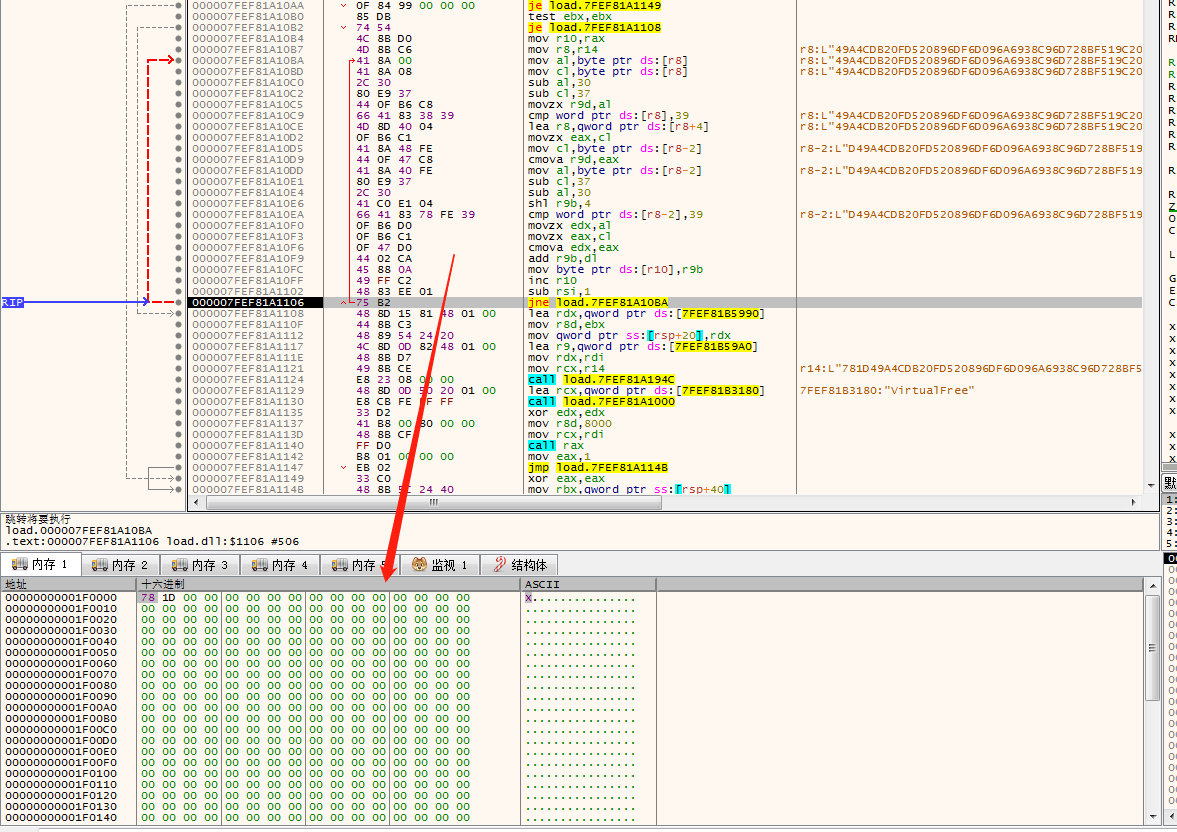The height and width of the screenshot is (832, 1177).
Task: Click the disassembly horizontal scrollbar thumb
Action: pos(434,502)
